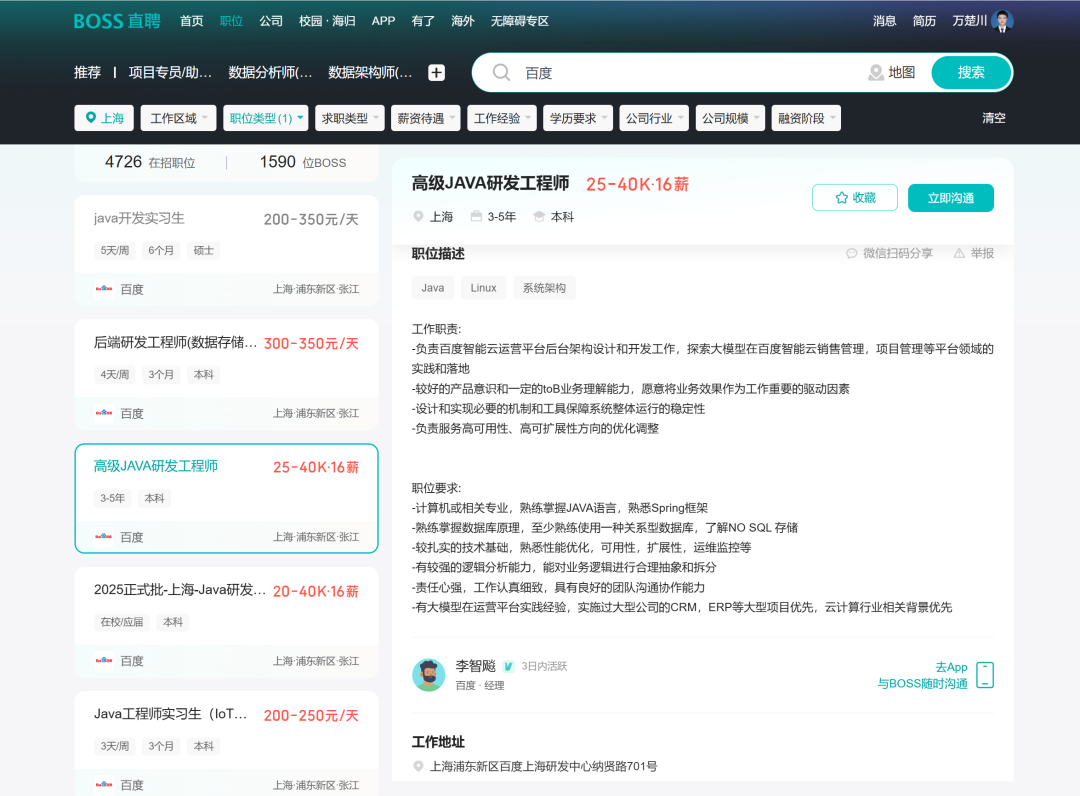Open java开发实习生 job card
This screenshot has width=1080, height=796.
pyautogui.click(x=226, y=249)
